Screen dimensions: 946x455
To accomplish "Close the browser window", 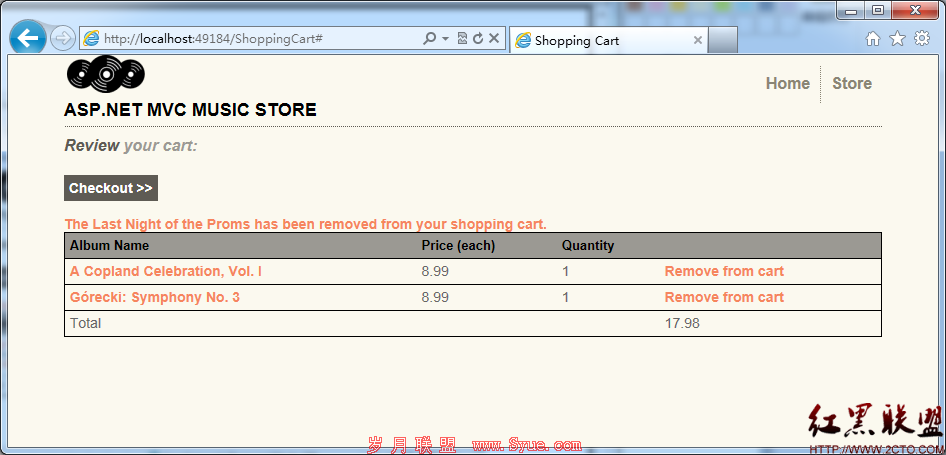I will (915, 10).
